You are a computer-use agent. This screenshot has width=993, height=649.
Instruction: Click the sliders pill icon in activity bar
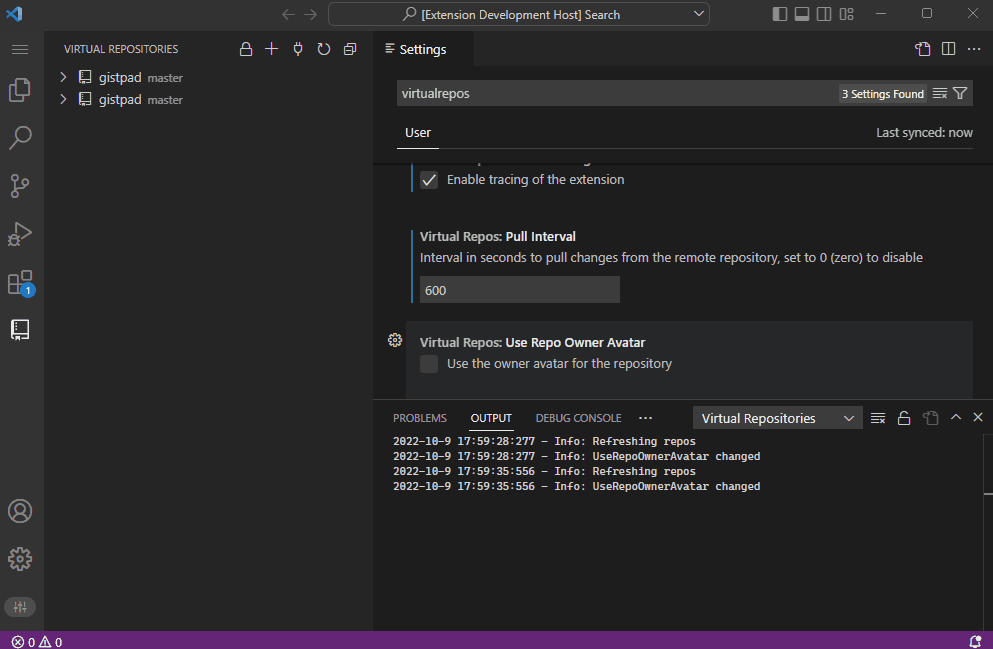coord(20,607)
